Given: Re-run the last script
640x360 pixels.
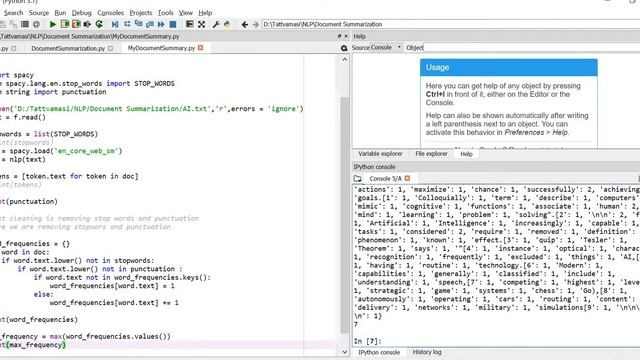Looking at the screenshot, I should 99,24.
